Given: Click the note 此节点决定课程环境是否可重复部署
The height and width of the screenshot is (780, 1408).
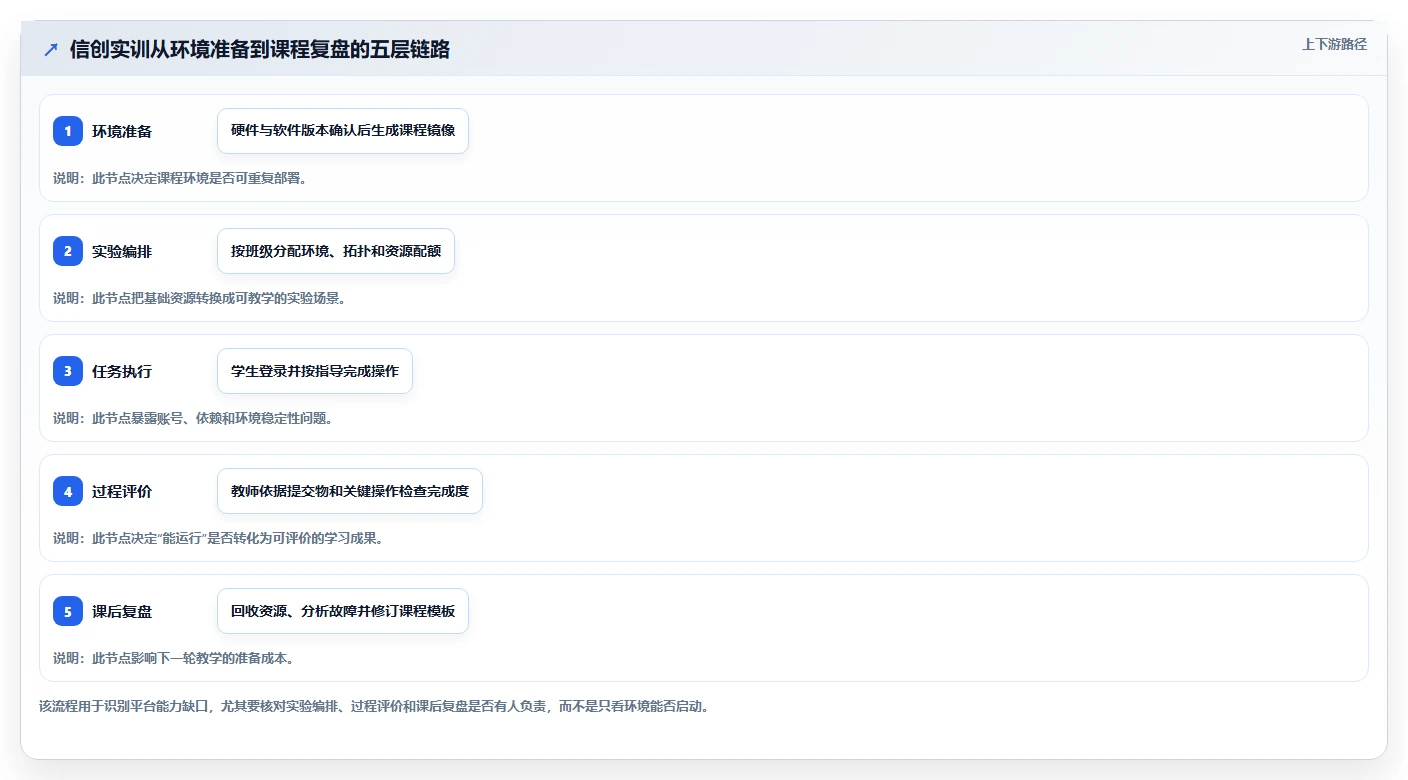Looking at the screenshot, I should 180,178.
